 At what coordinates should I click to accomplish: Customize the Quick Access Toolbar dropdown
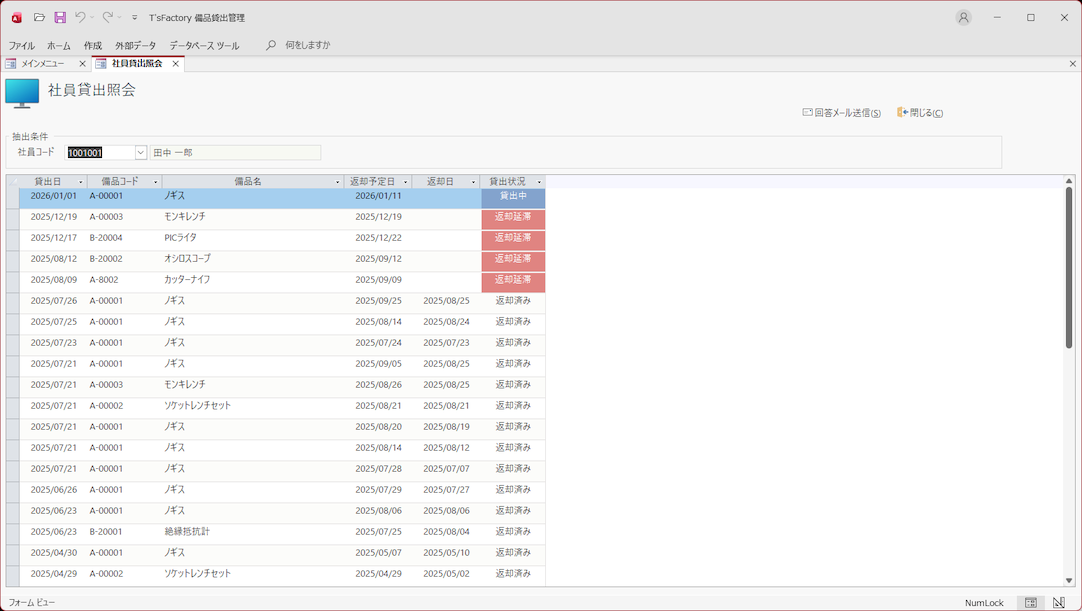(x=134, y=18)
